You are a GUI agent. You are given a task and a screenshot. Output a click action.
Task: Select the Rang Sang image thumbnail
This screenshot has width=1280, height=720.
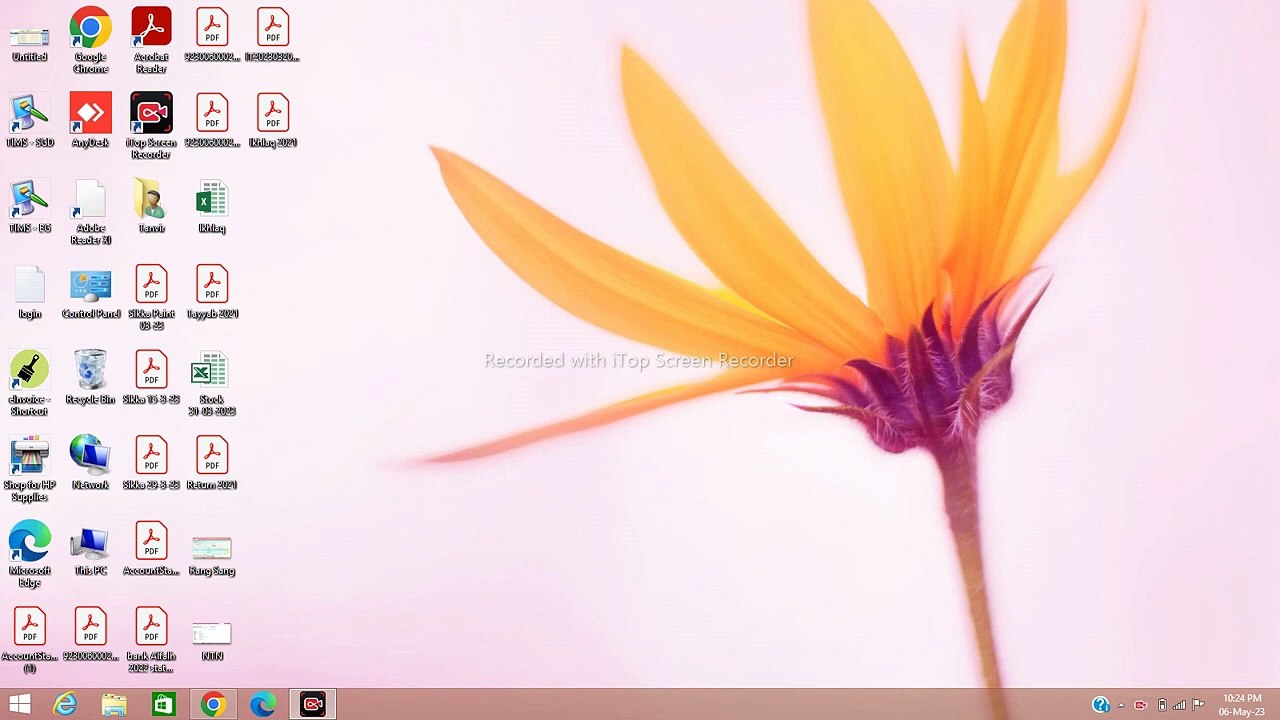211,548
